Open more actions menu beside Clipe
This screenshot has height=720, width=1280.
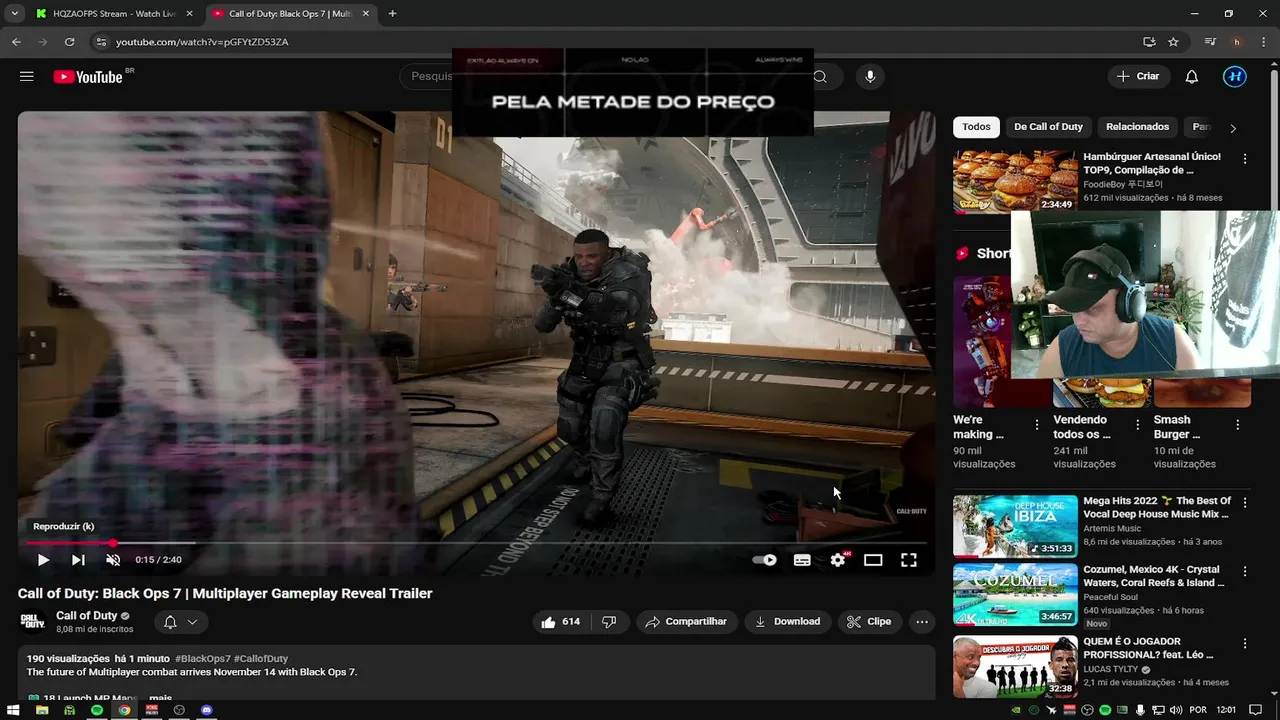tap(922, 621)
